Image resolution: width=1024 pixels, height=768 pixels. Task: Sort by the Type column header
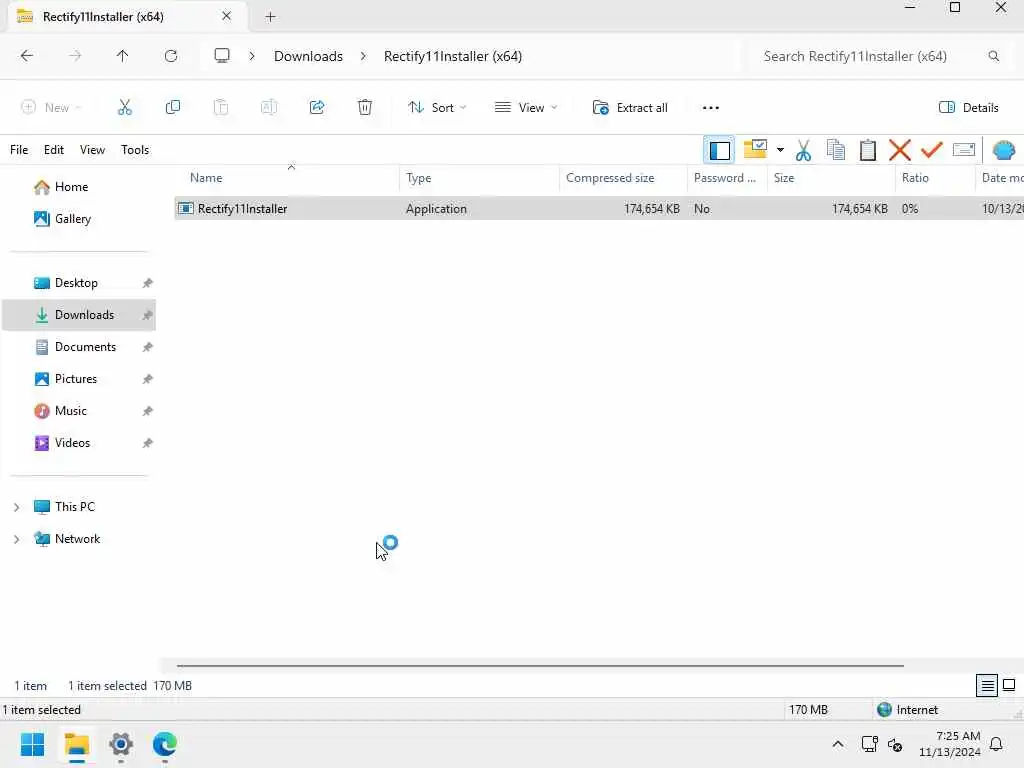[479, 178]
